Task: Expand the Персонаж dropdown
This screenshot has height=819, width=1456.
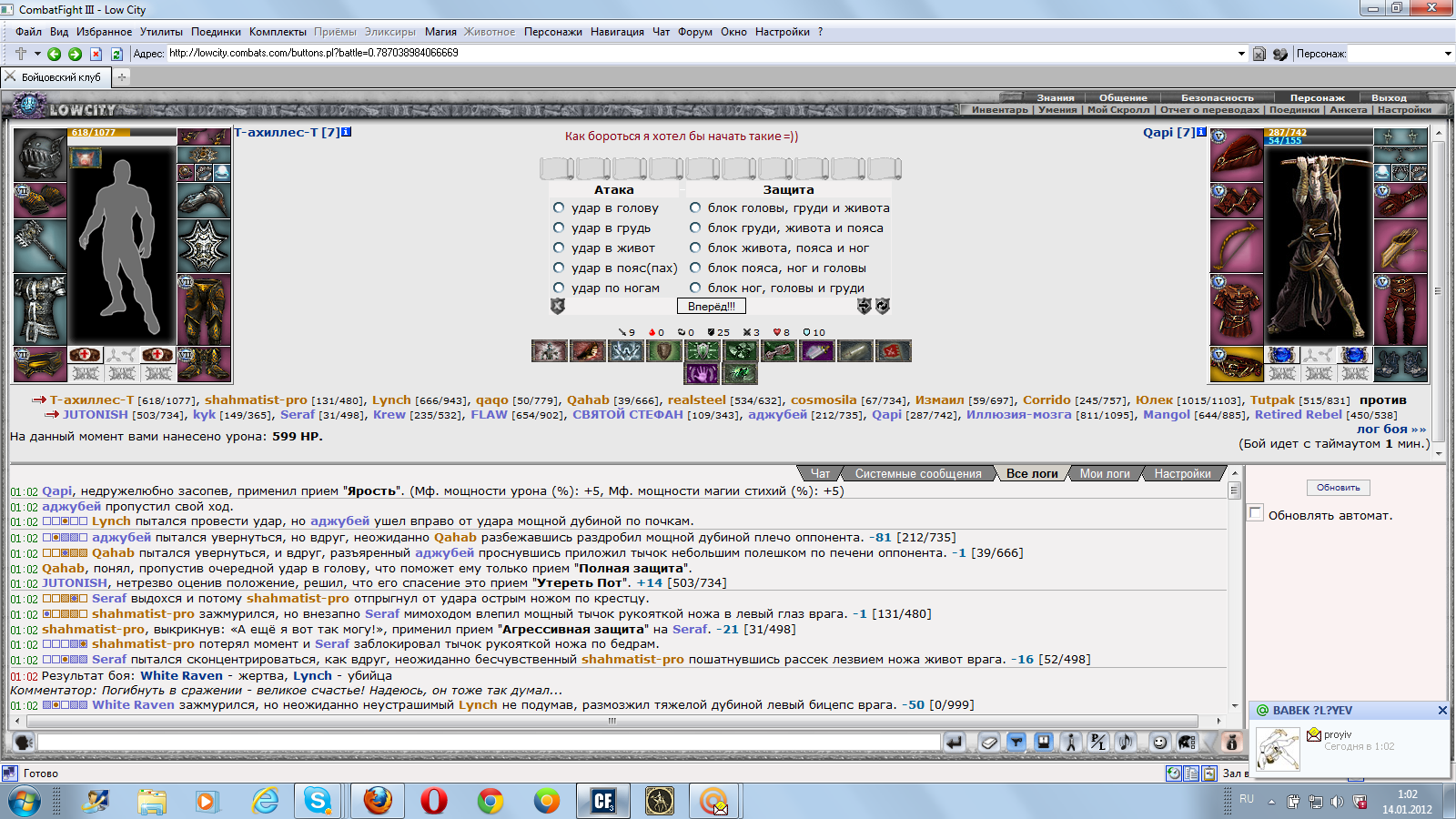Action: tap(1448, 54)
